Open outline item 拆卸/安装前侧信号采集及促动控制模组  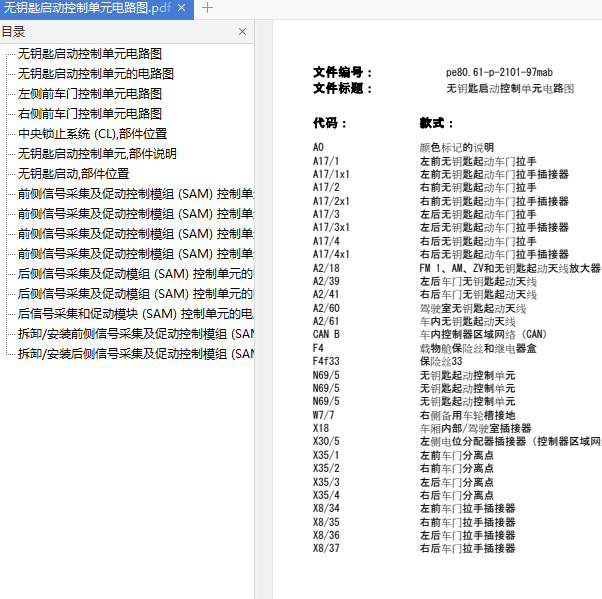pos(136,334)
